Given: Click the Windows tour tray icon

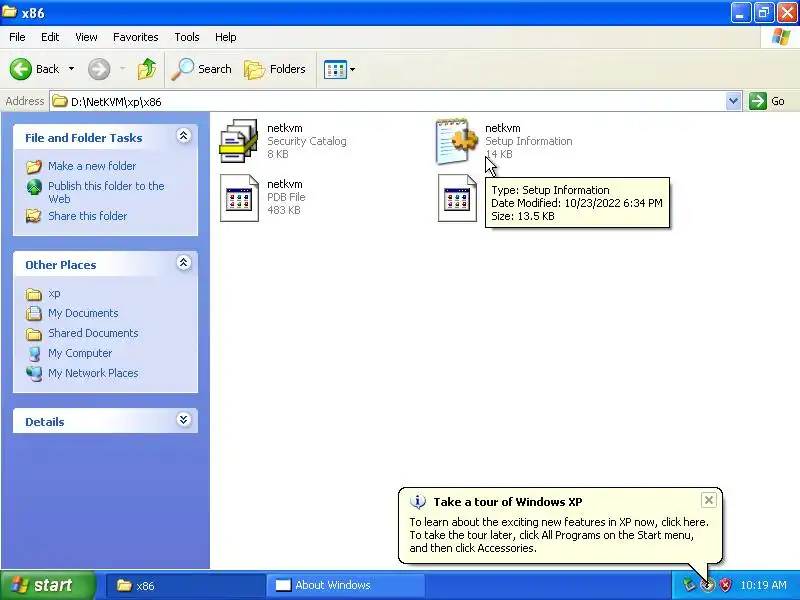Looking at the screenshot, I should point(707,585).
